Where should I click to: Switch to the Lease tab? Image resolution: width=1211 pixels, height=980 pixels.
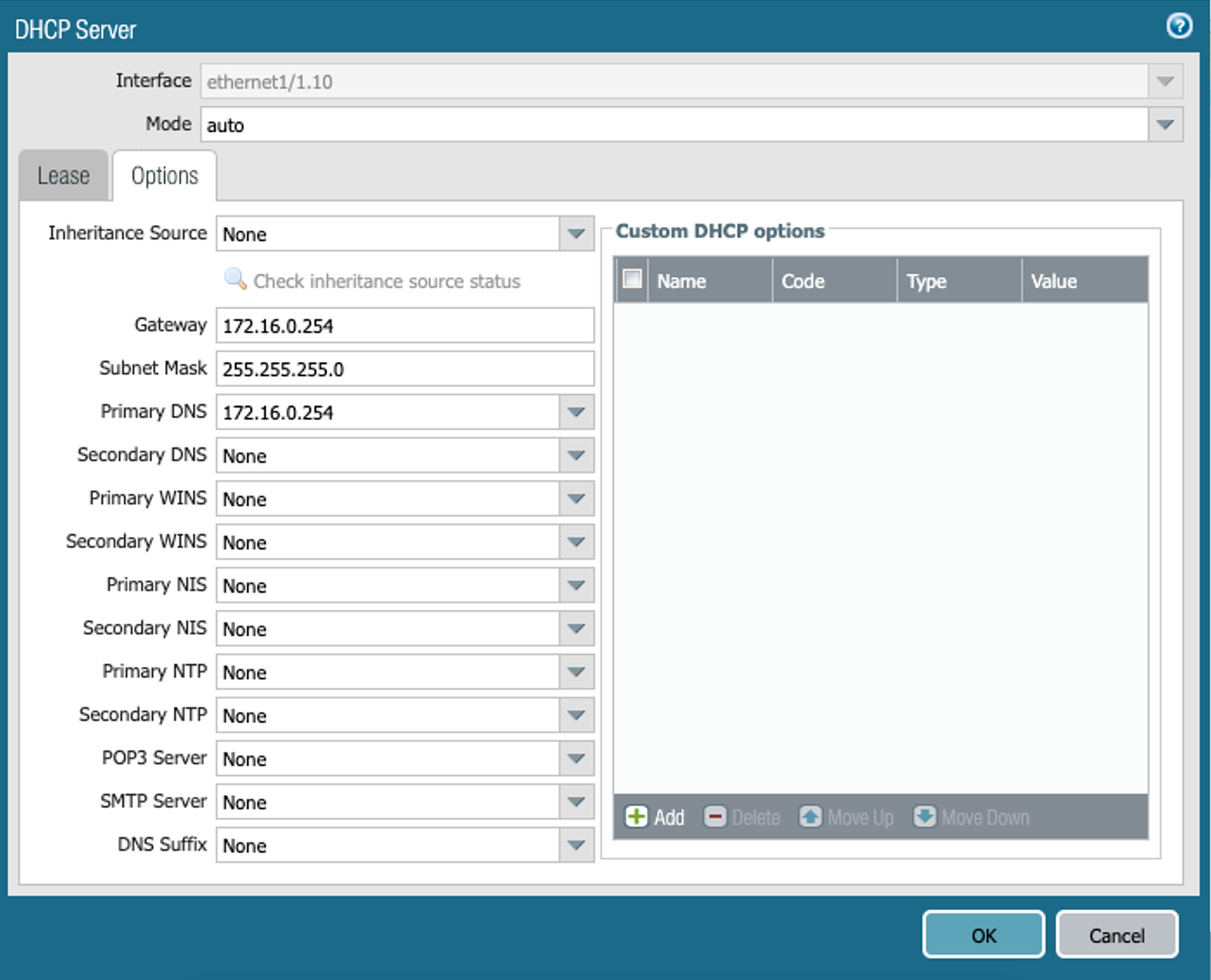click(x=63, y=175)
